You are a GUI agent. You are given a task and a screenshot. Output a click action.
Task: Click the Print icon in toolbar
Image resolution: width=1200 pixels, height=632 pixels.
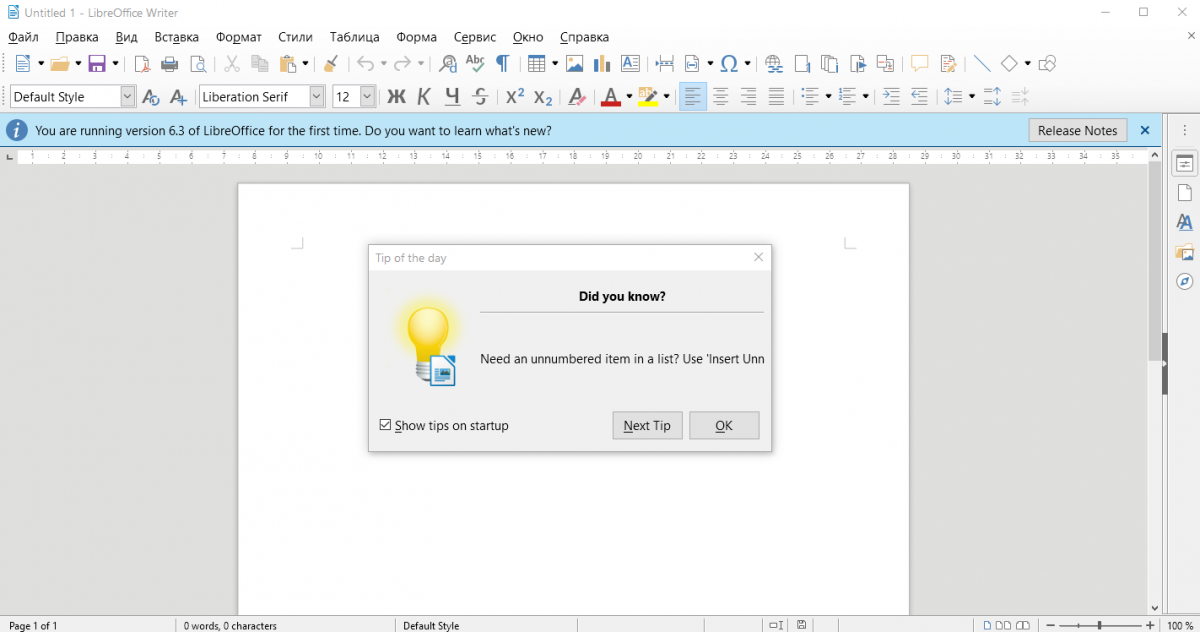point(170,64)
